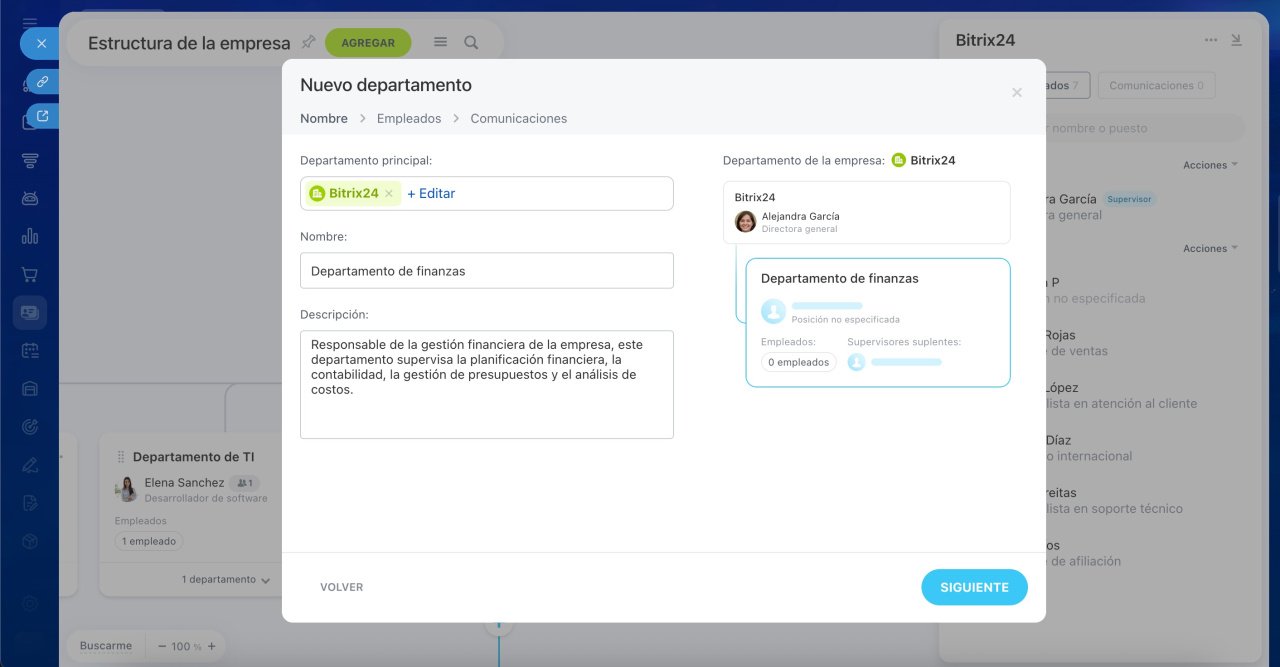Click the Volver button

[x=342, y=587]
